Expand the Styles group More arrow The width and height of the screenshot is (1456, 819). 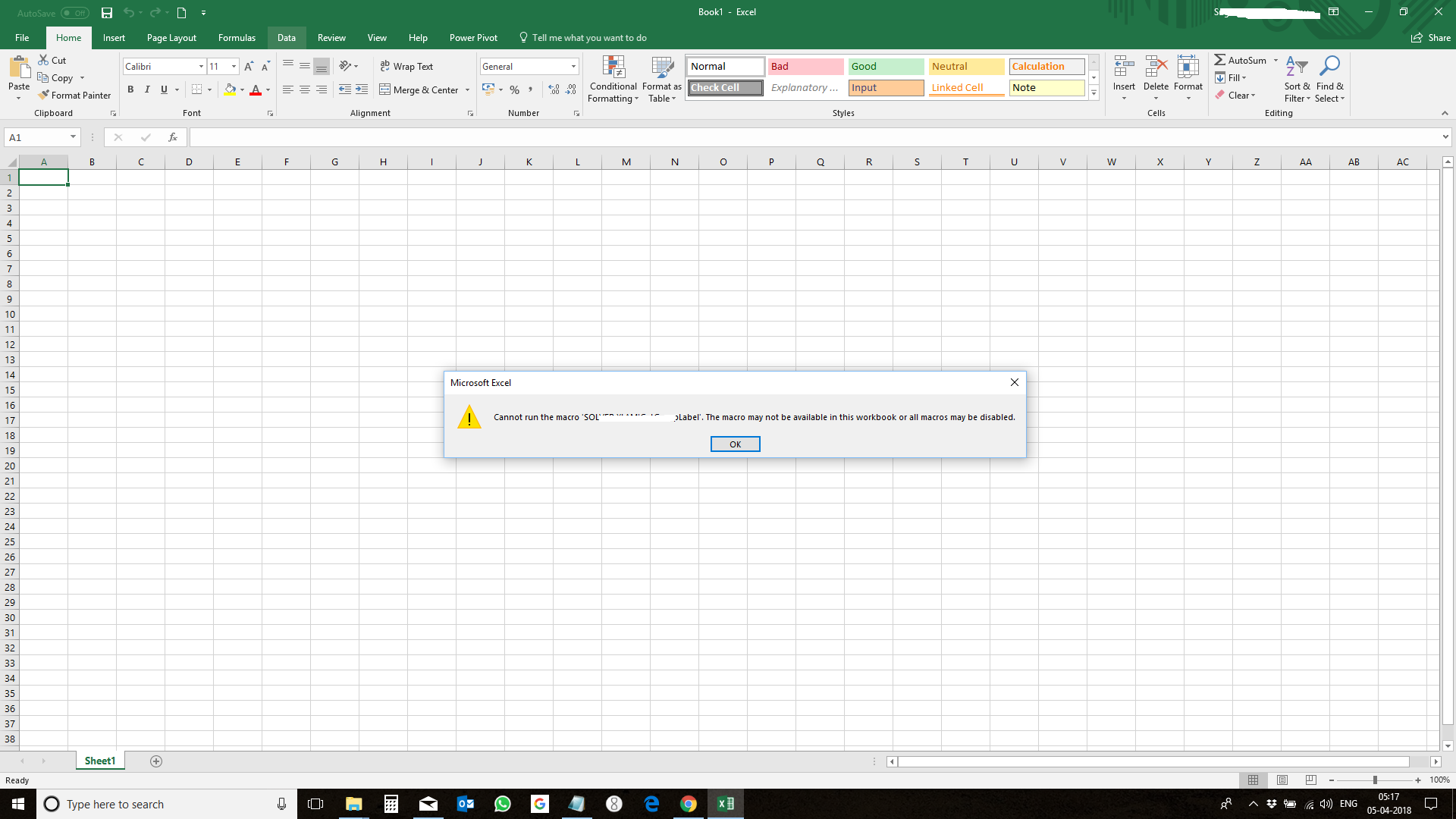point(1094,92)
